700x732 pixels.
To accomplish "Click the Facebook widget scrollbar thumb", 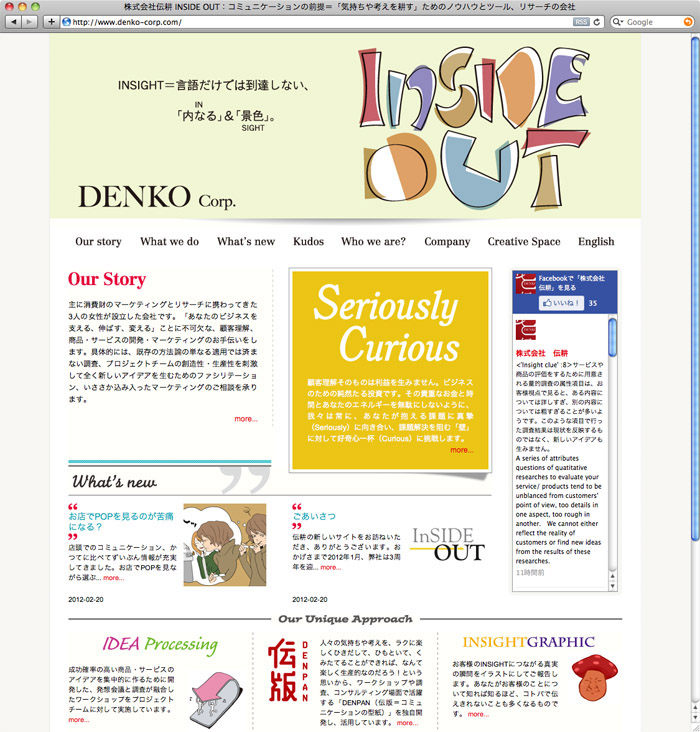I will pos(612,337).
